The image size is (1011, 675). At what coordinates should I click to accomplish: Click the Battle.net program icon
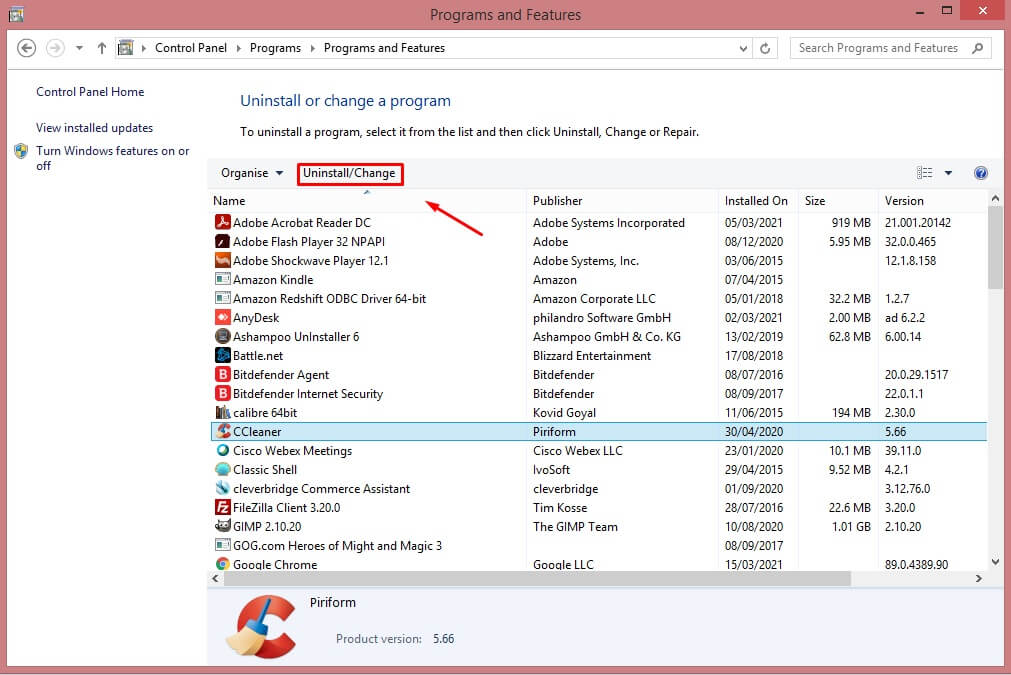(x=222, y=355)
